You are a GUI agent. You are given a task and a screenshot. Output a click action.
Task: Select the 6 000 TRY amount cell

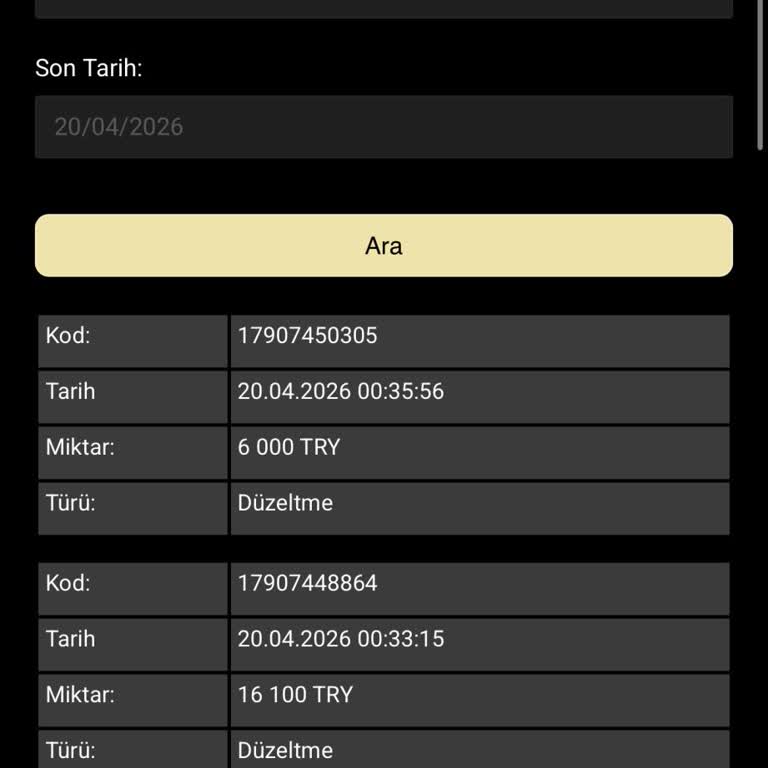(x=289, y=448)
